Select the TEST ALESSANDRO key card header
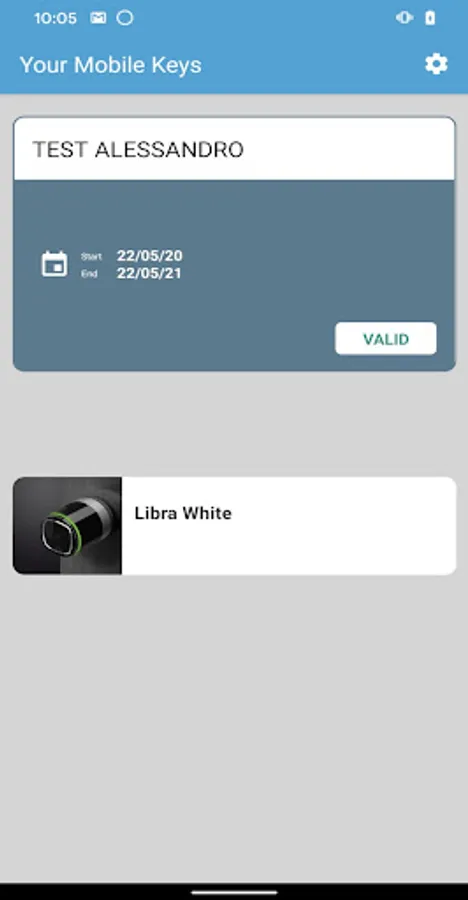The width and height of the screenshot is (468, 900). click(234, 149)
